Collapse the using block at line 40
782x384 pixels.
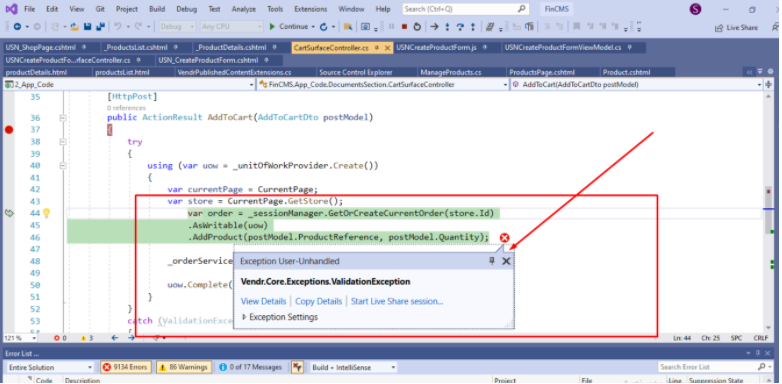point(63,166)
